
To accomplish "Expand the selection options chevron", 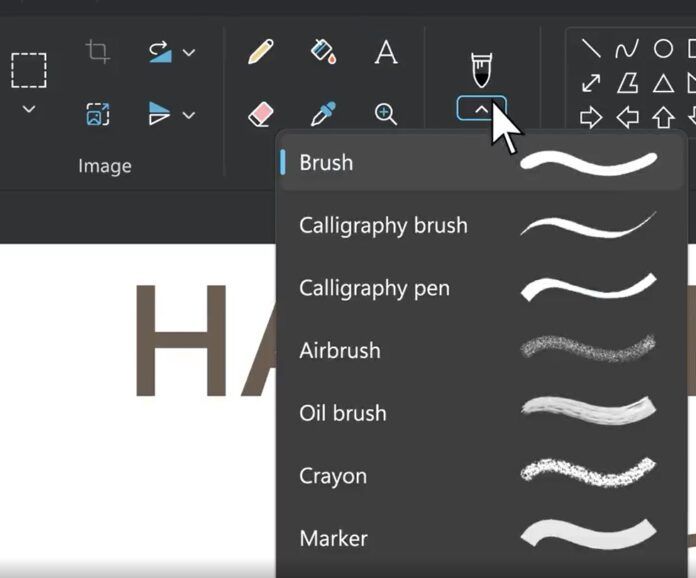I will point(29,109).
